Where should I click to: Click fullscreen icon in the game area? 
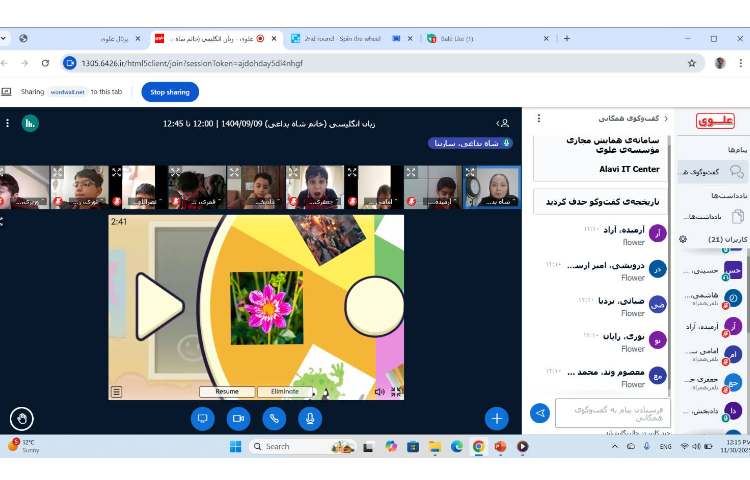coord(396,392)
